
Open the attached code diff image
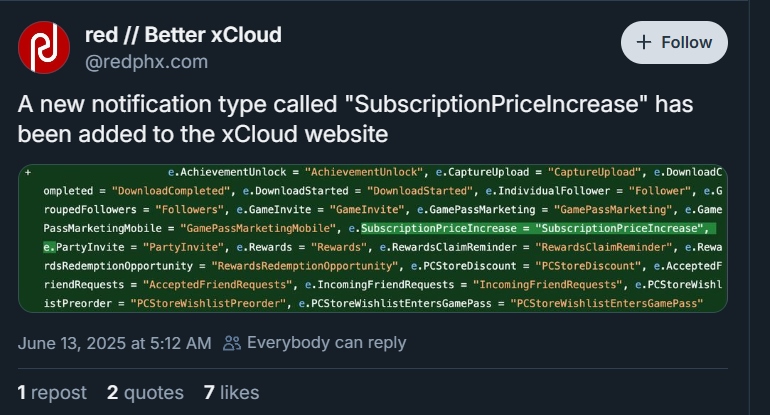coord(373,238)
